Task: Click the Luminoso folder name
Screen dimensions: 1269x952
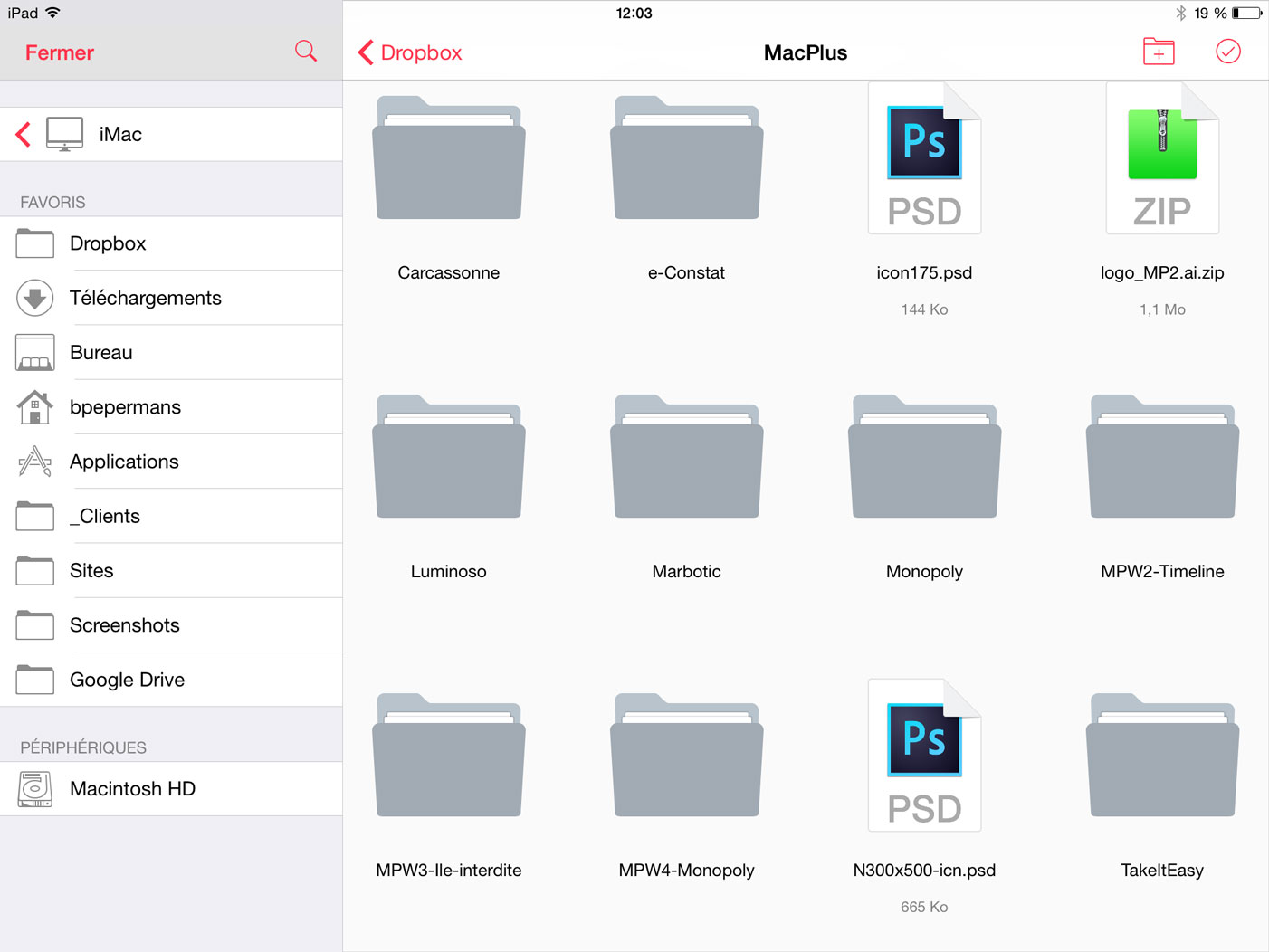Action: tap(449, 571)
